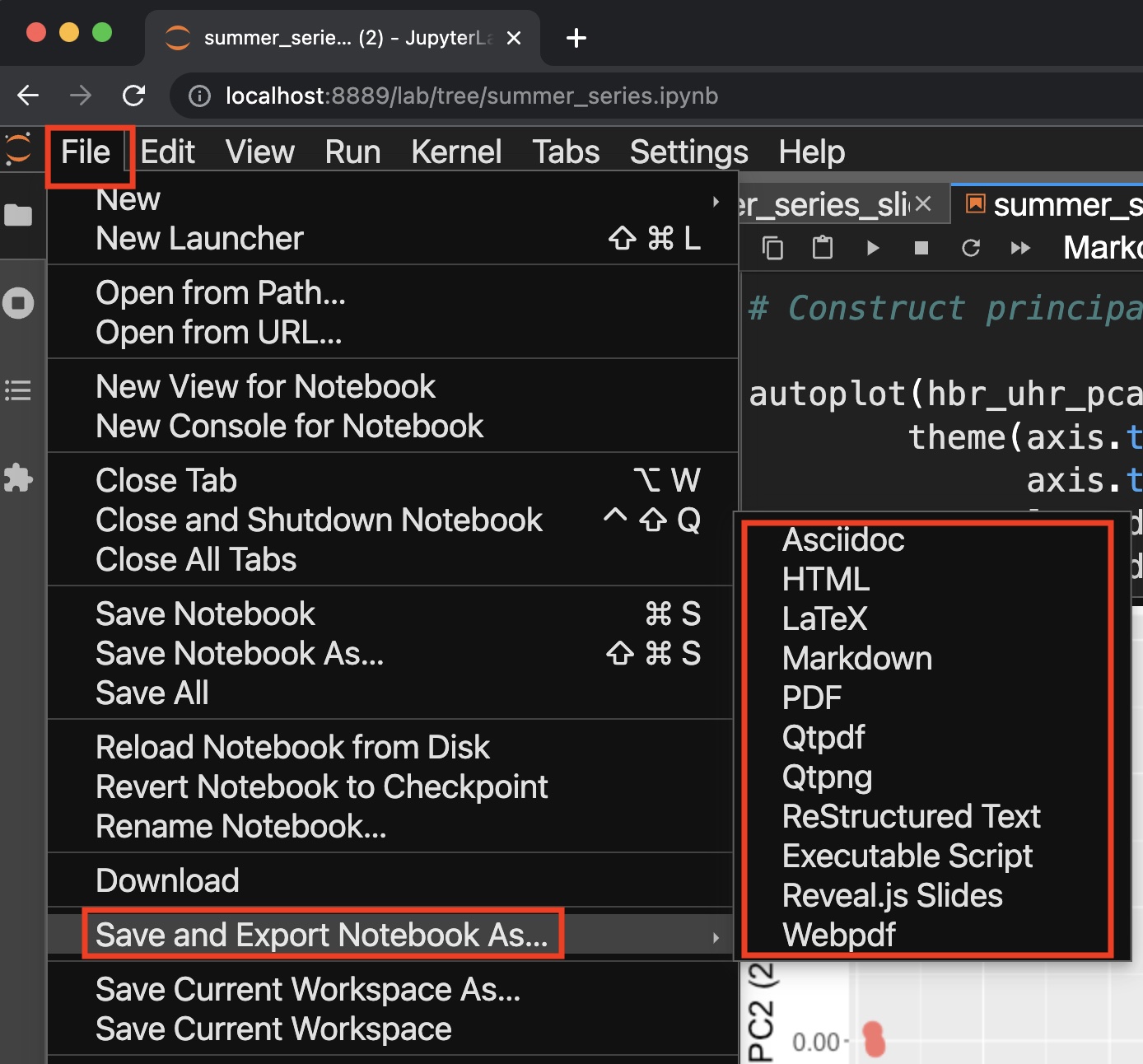Click Save Notebook As... menu item

[x=240, y=654]
